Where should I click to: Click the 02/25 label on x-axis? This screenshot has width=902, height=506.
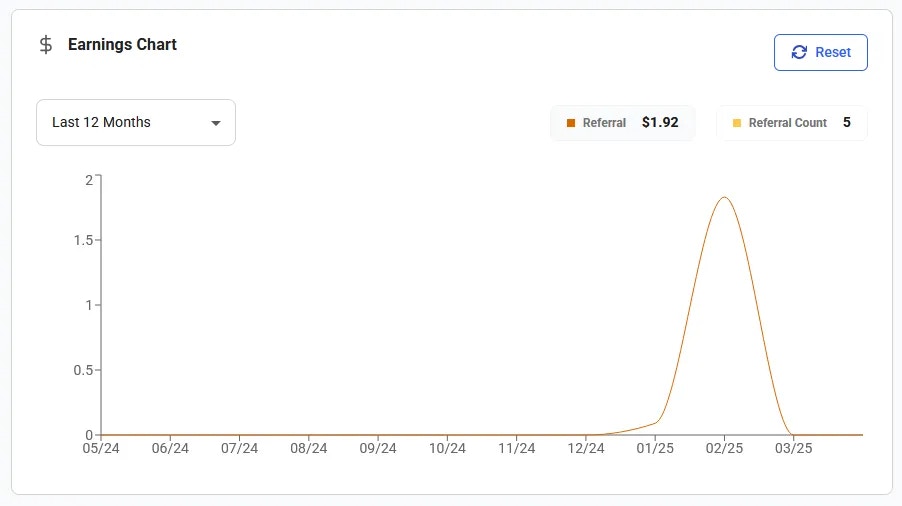pos(724,448)
